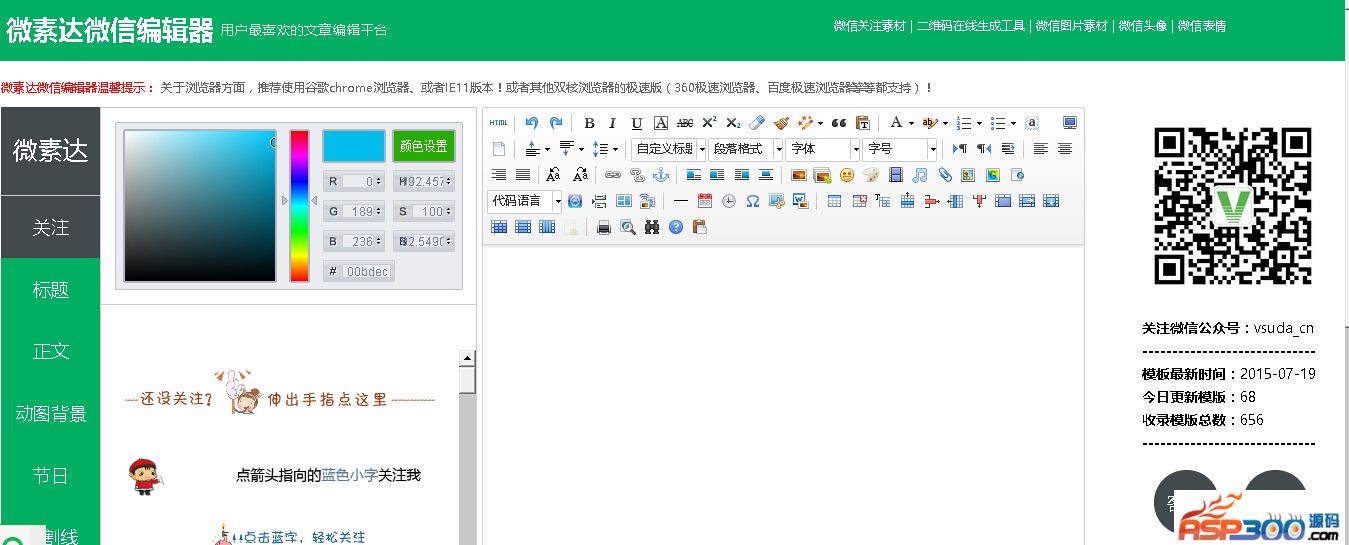Toggle underline formatting with U icon

[x=637, y=123]
